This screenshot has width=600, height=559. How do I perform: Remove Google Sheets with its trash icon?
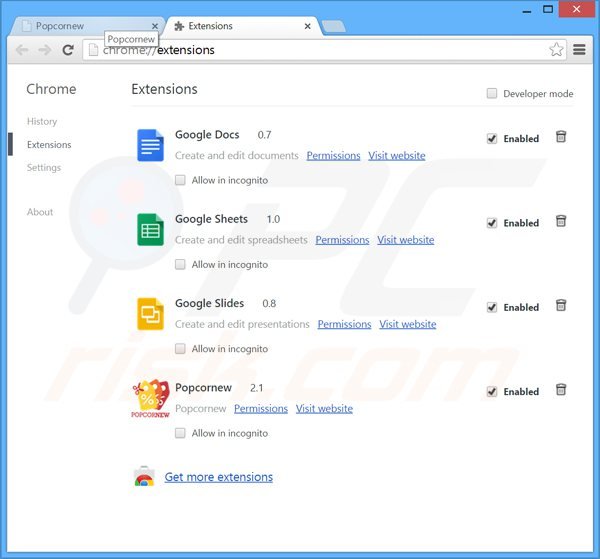561,221
